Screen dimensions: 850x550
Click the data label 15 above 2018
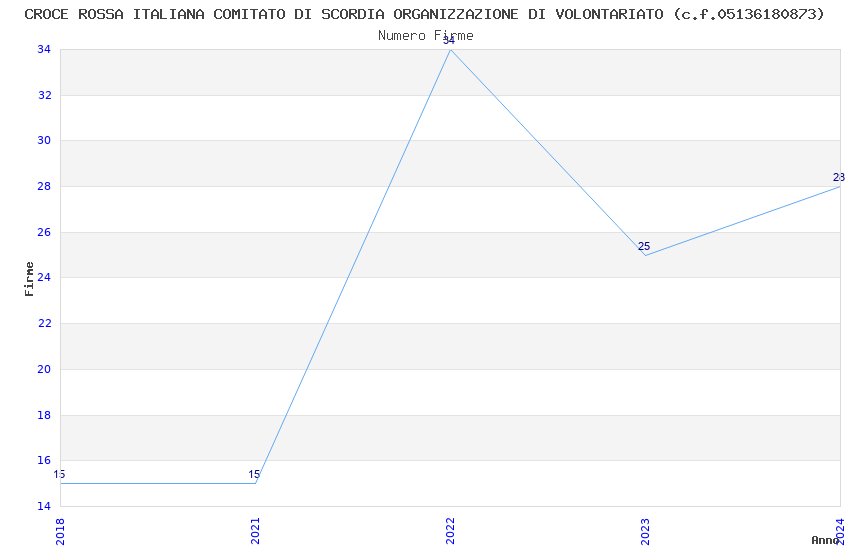click(59, 475)
